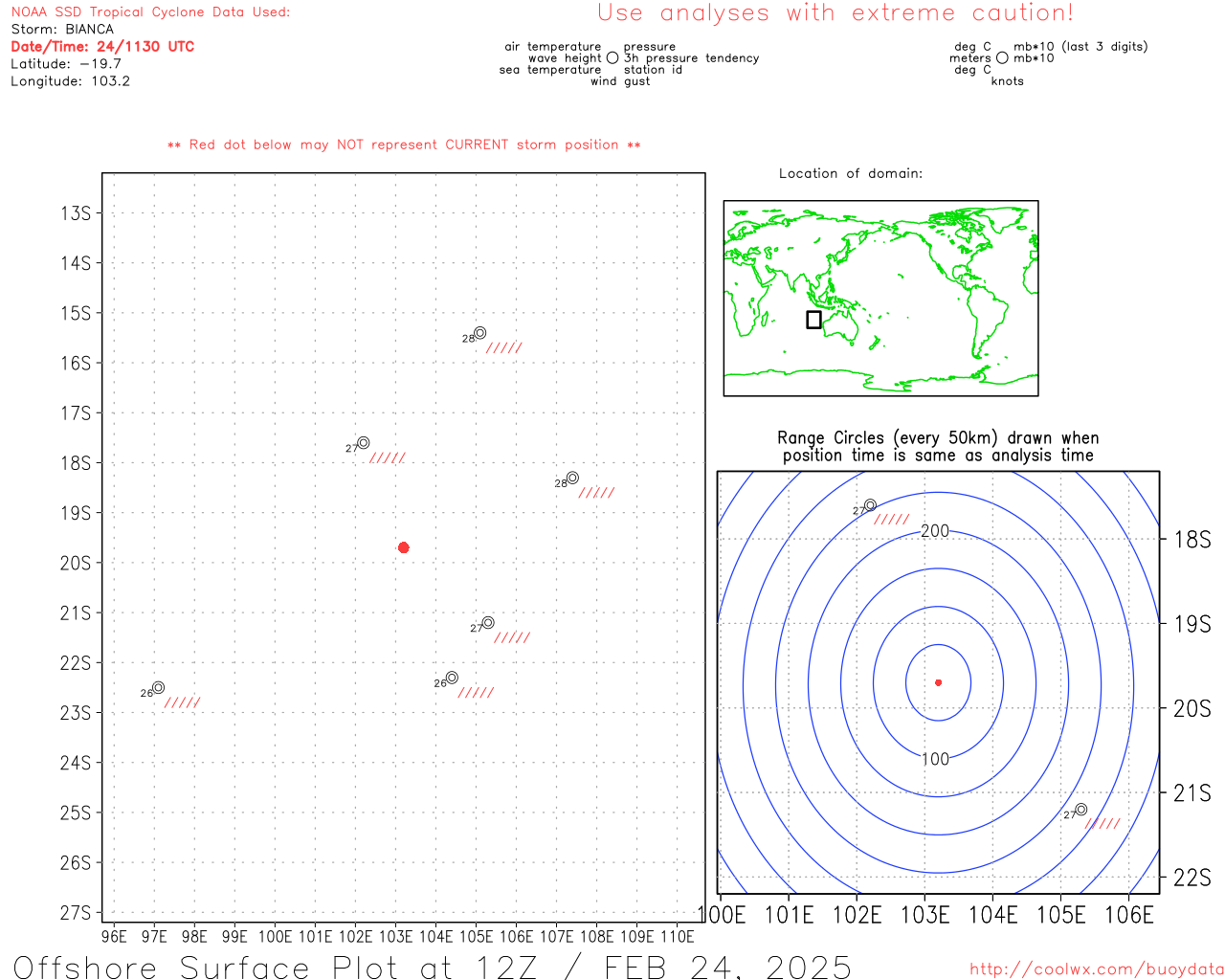
Task: Click the '3h pressure tendency' legend label
Action: pyautogui.click(x=691, y=58)
